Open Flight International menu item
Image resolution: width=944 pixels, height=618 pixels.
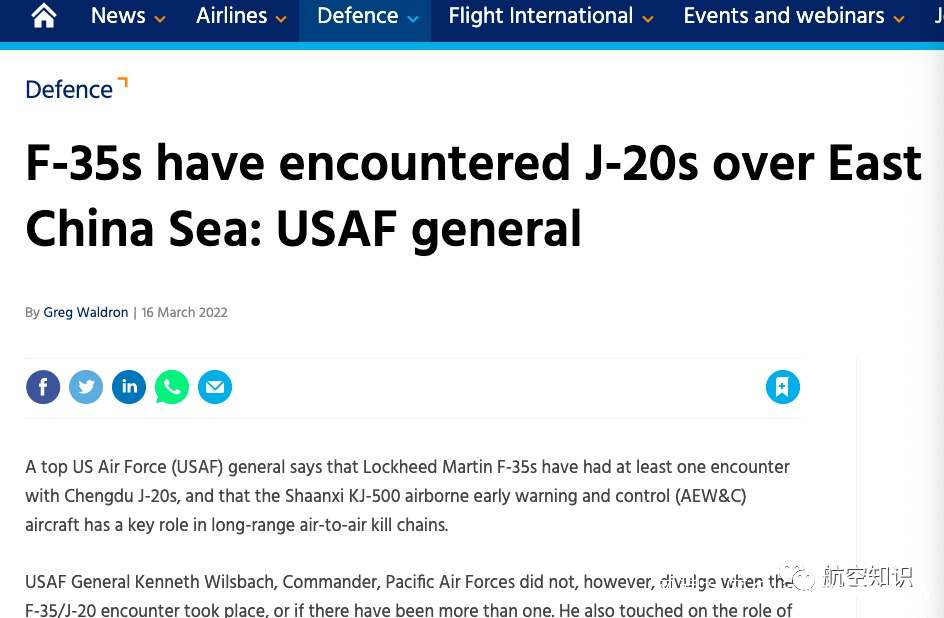pyautogui.click(x=540, y=16)
